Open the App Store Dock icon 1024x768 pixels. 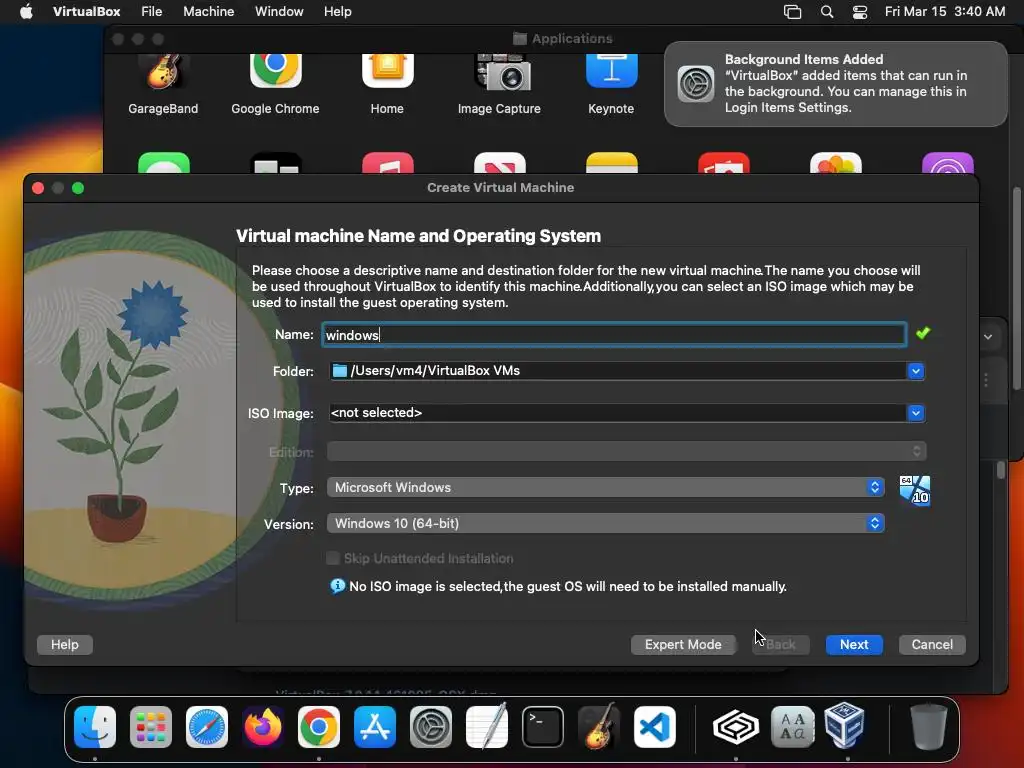tap(375, 727)
